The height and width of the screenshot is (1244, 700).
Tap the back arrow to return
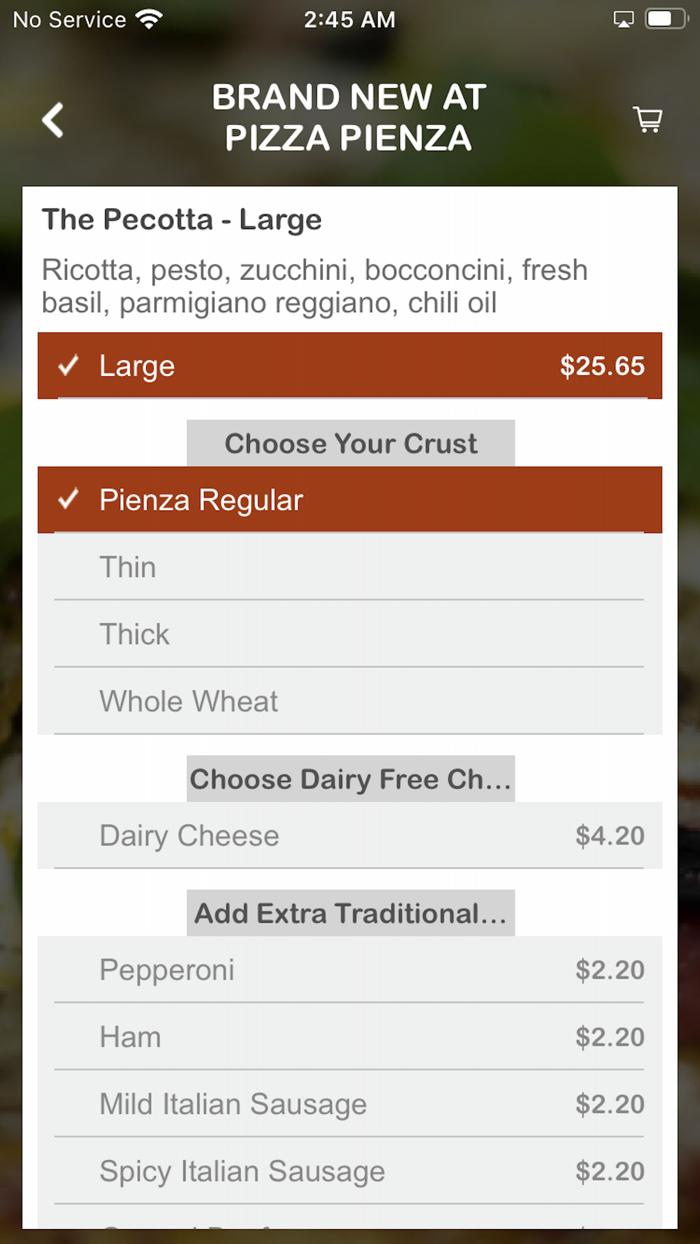52,119
